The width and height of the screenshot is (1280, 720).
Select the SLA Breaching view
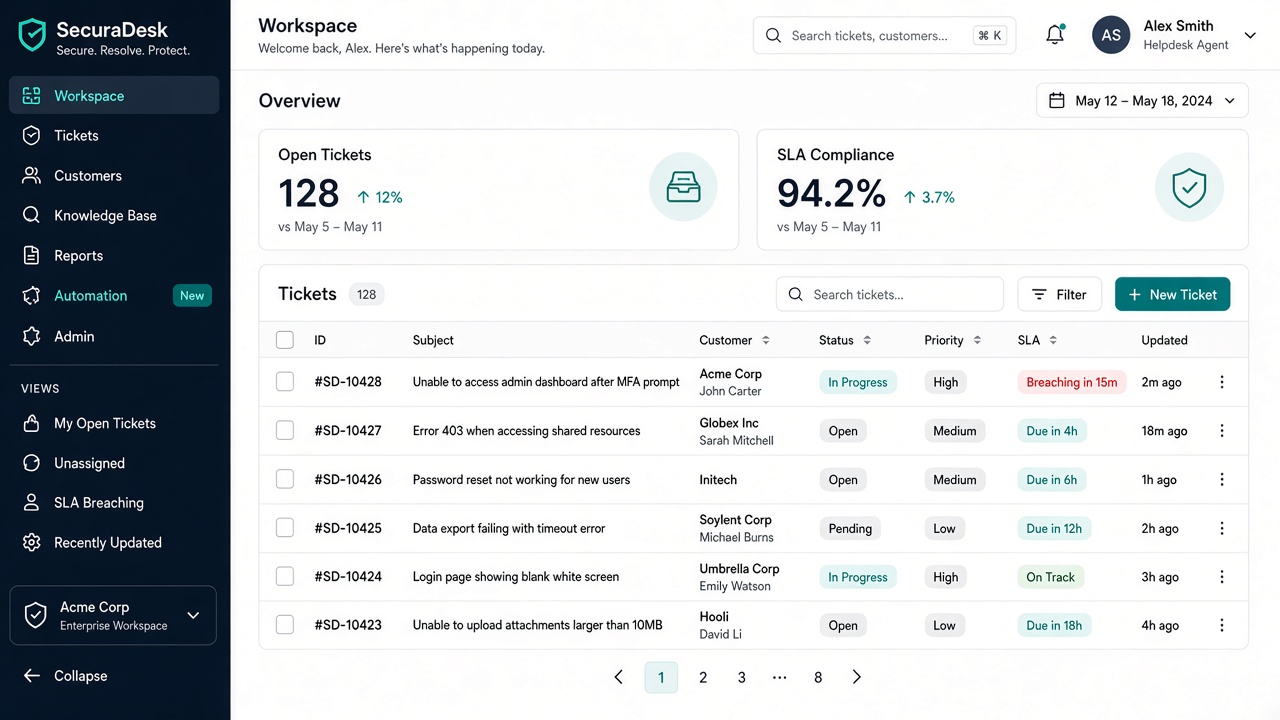(x=114, y=503)
